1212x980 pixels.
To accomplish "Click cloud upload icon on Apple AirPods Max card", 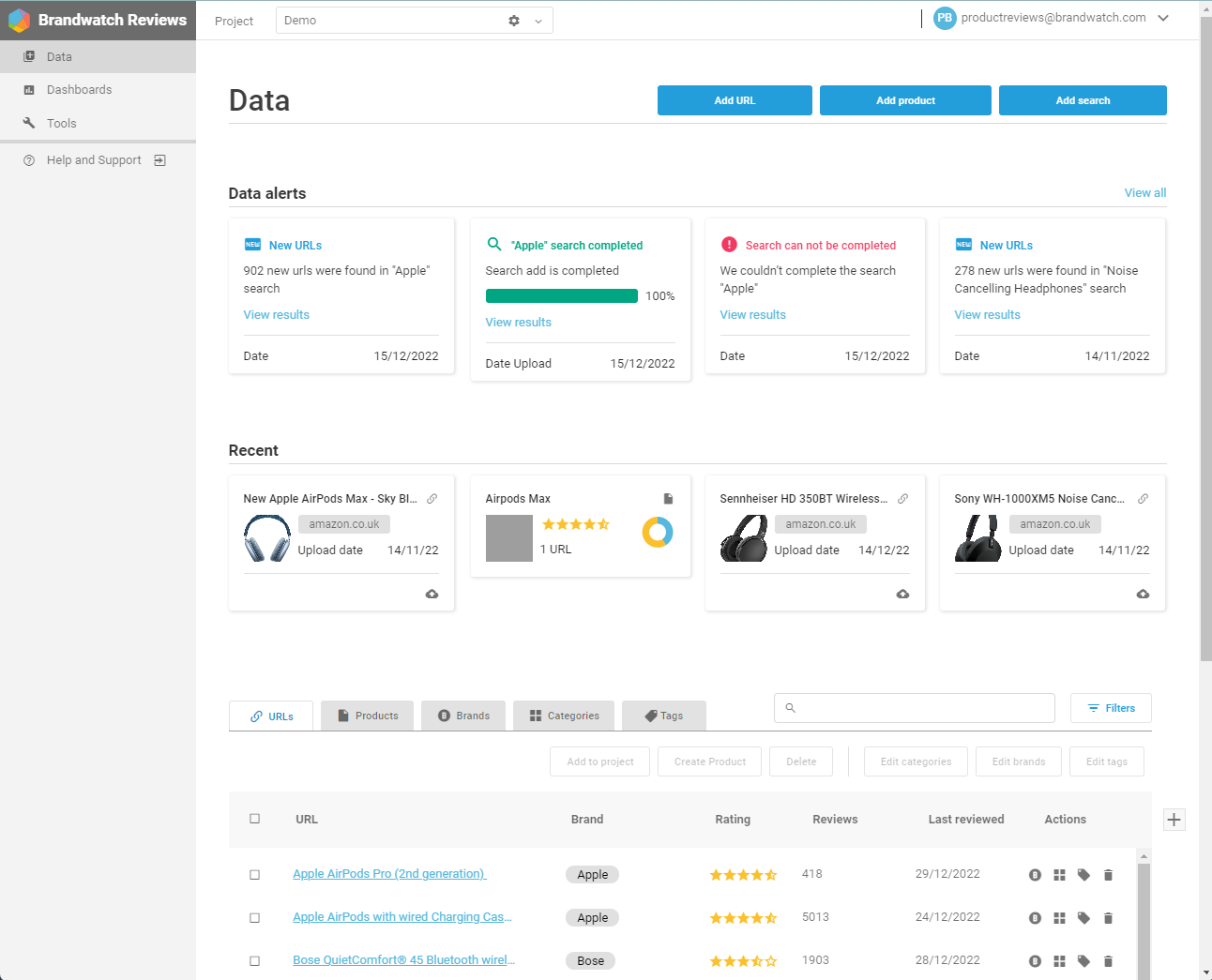I will point(432,594).
